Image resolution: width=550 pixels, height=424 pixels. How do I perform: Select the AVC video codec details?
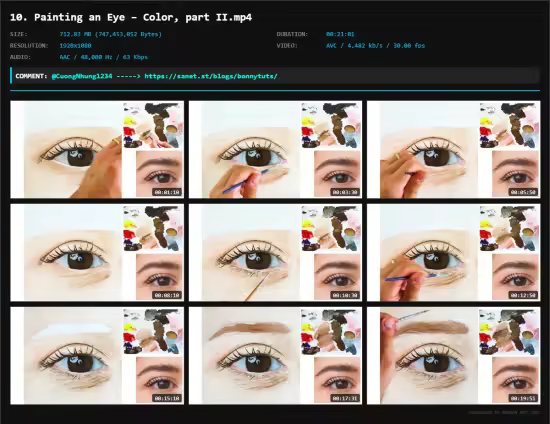pos(375,46)
